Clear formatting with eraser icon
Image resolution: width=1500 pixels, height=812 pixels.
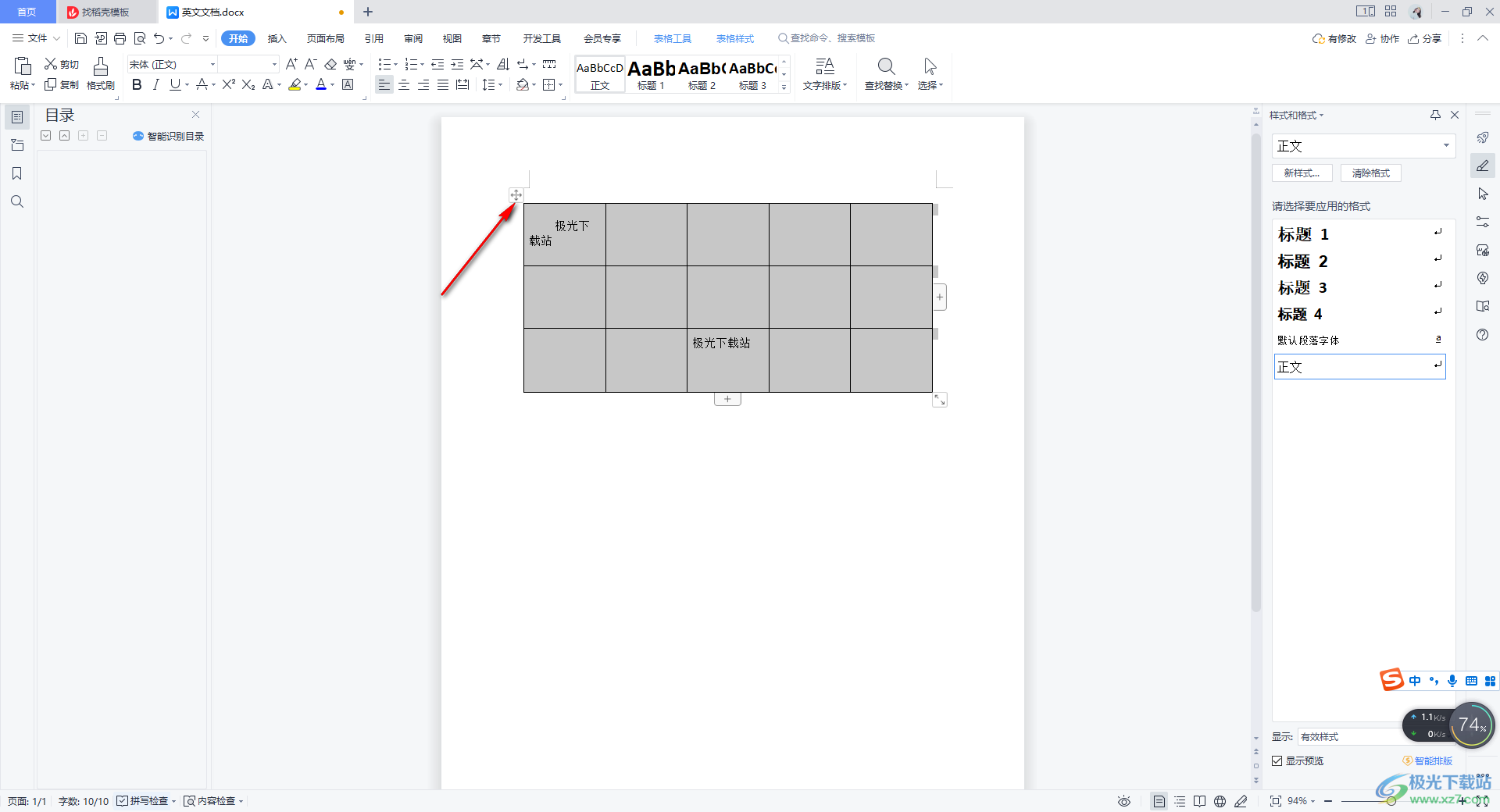[330, 64]
